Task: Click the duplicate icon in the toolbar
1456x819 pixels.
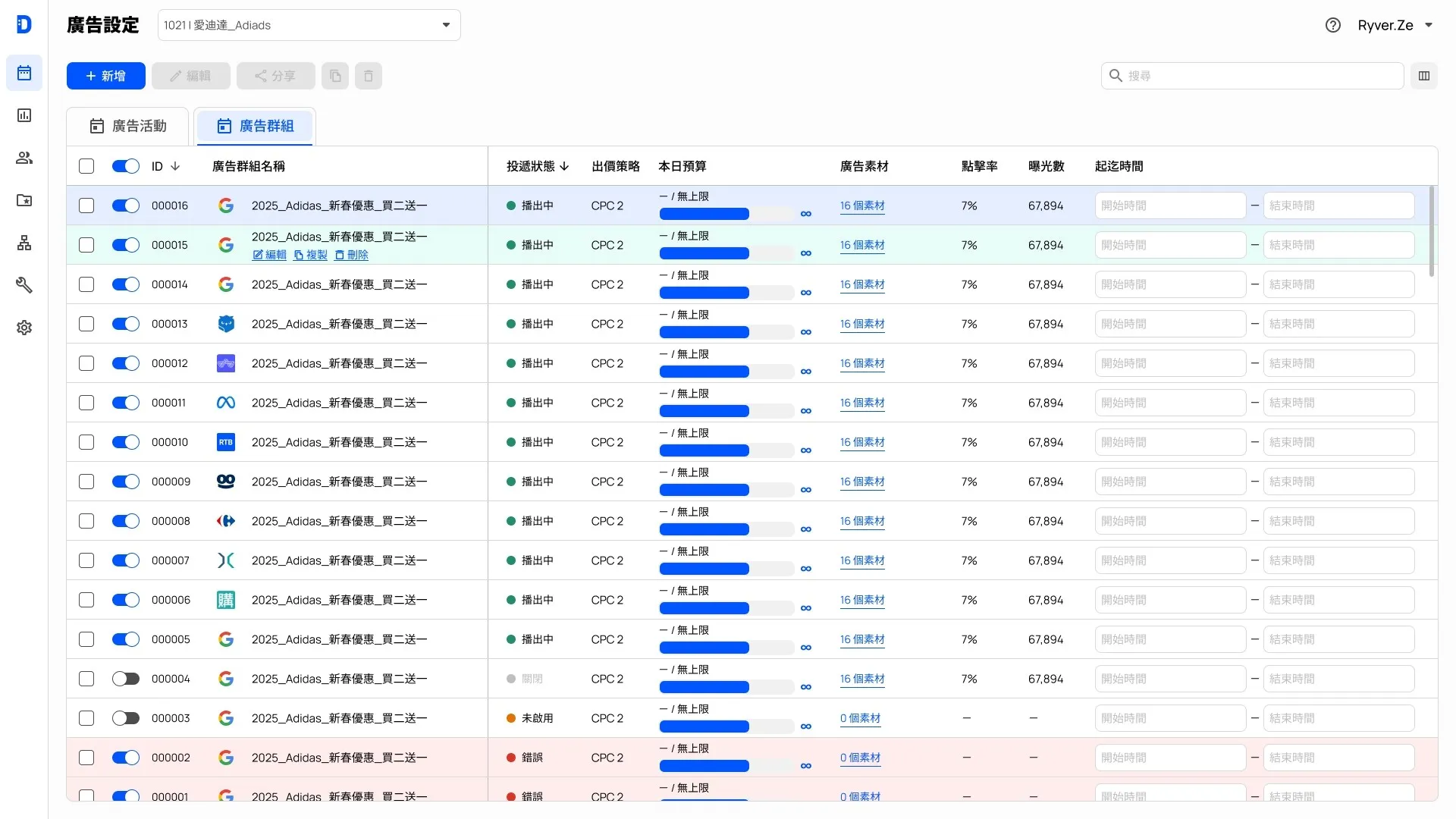Action: (335, 76)
